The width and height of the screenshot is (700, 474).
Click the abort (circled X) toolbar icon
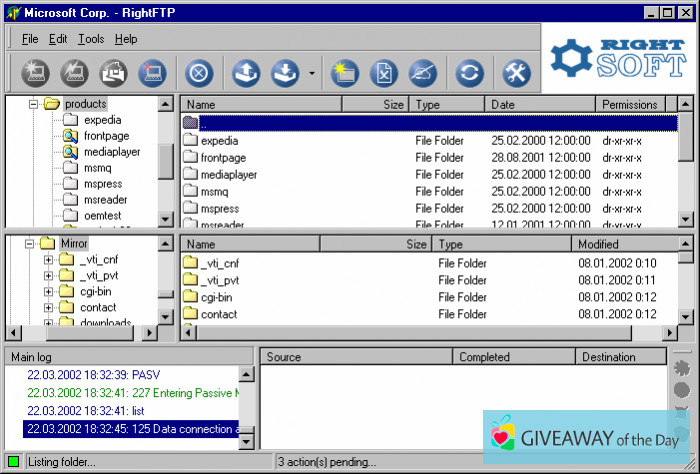(x=199, y=73)
